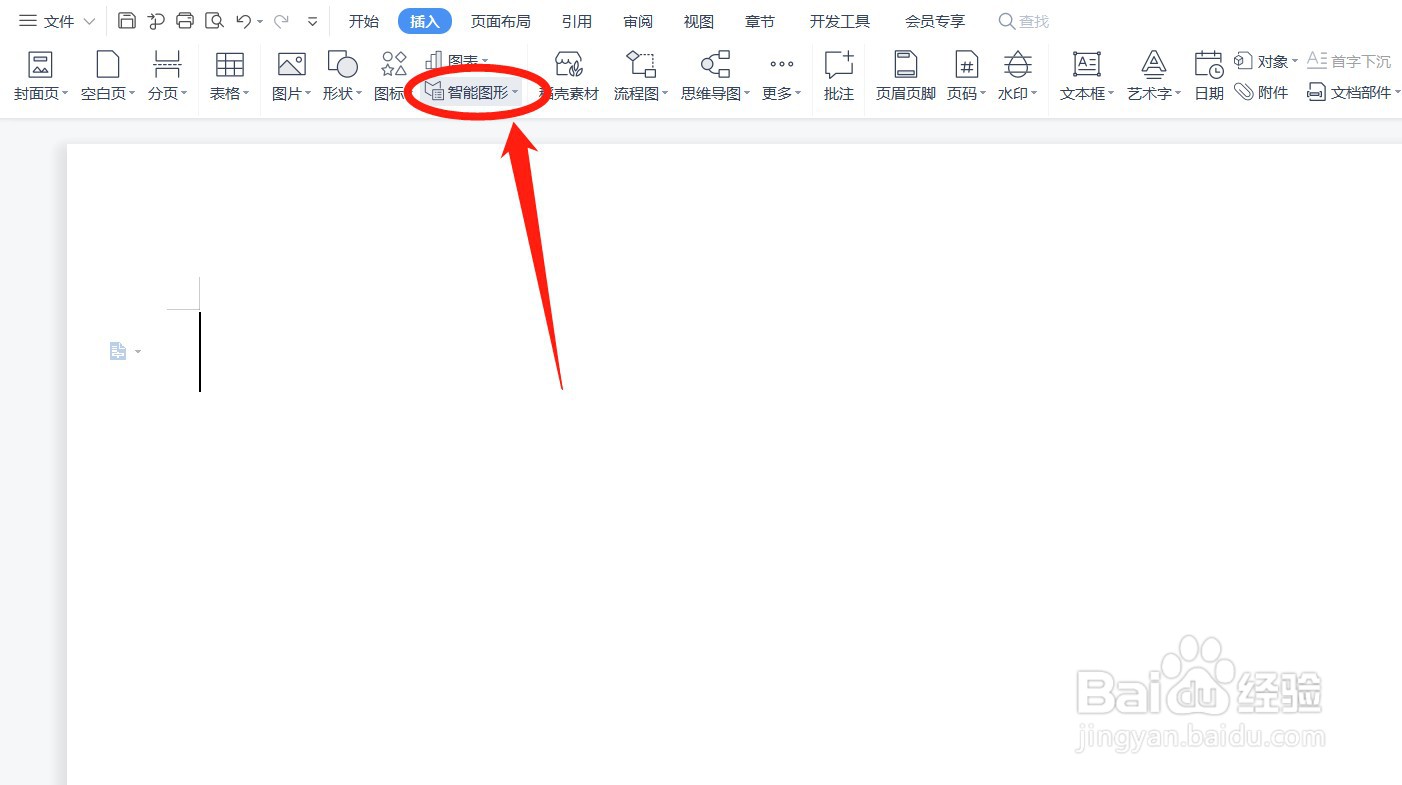Expand the 图表 chart dropdown
This screenshot has width=1402, height=785.
click(x=485, y=61)
